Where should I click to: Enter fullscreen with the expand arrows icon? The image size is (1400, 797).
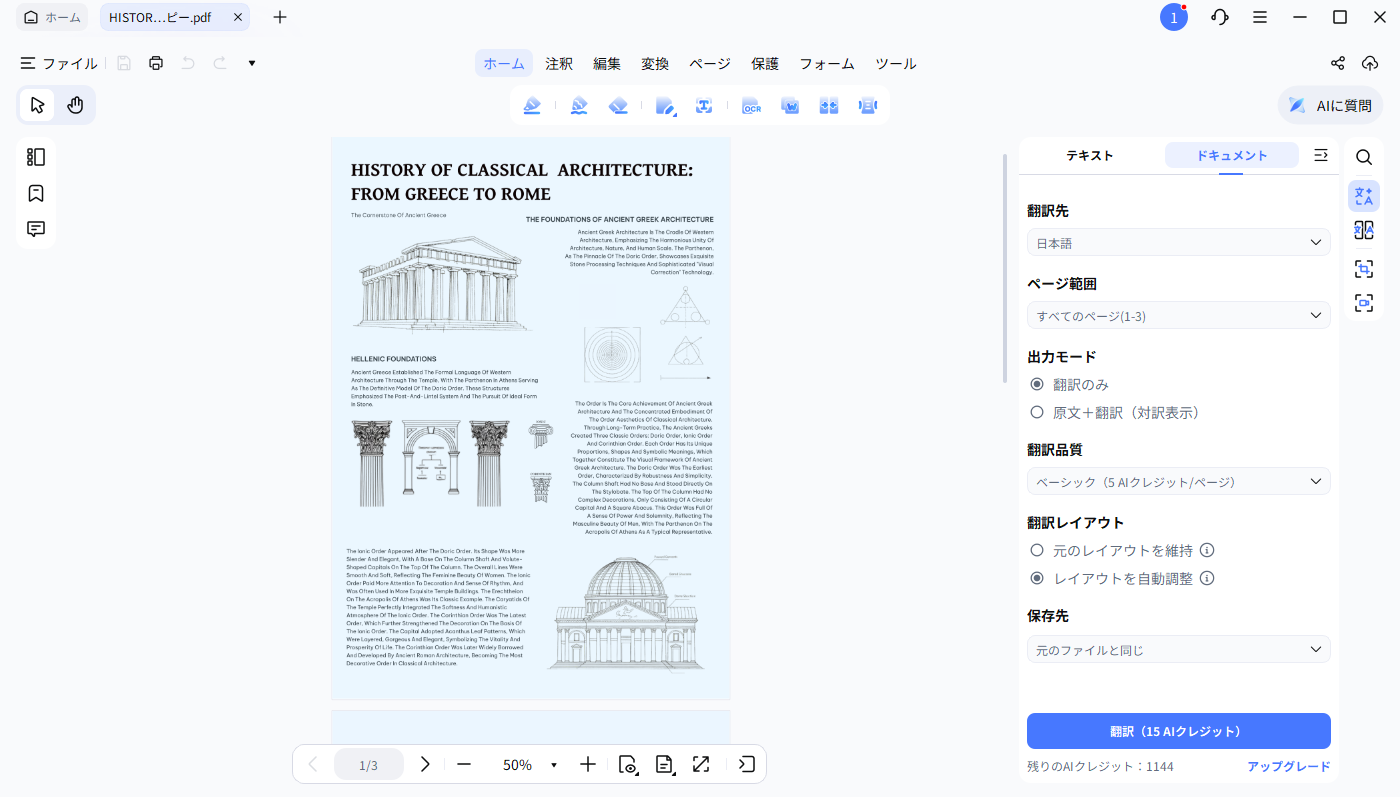click(701, 764)
